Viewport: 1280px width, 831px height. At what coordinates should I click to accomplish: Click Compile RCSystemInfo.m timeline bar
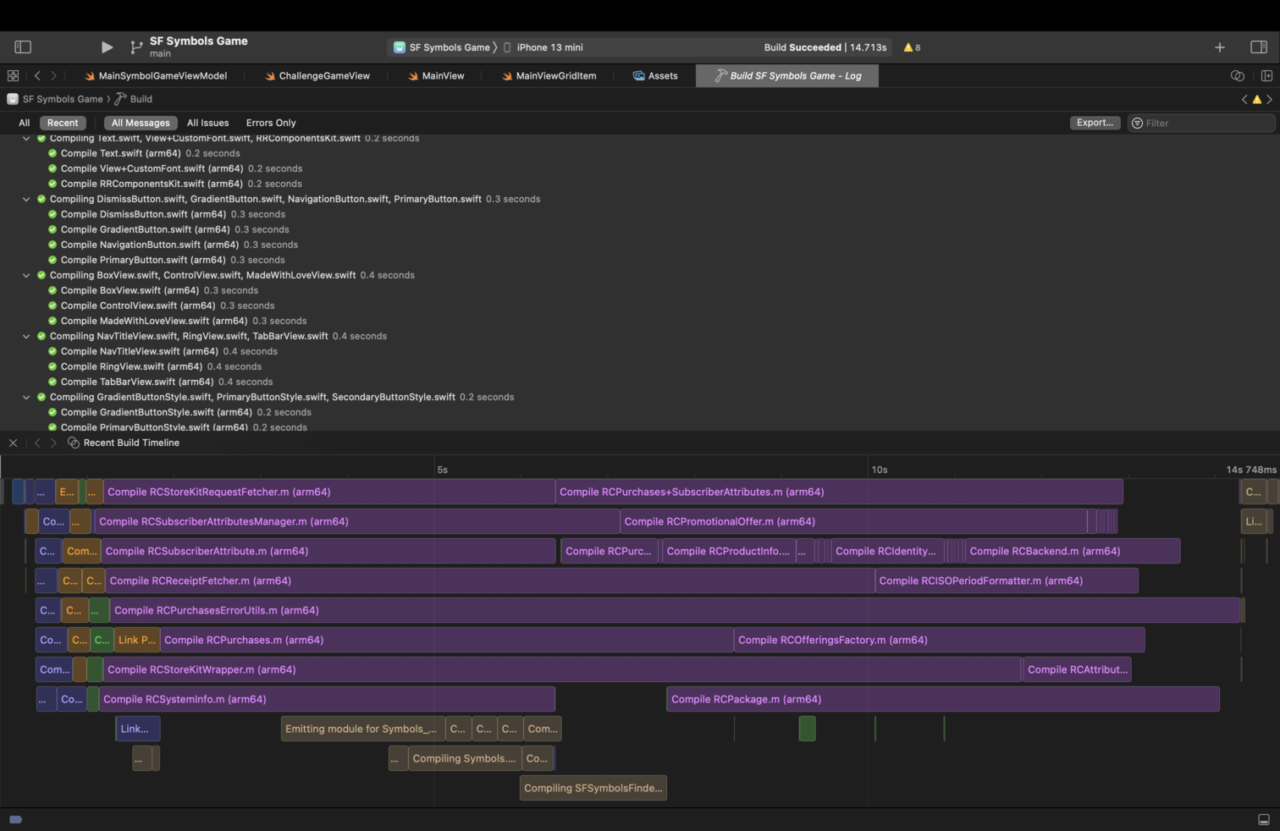pos(327,699)
